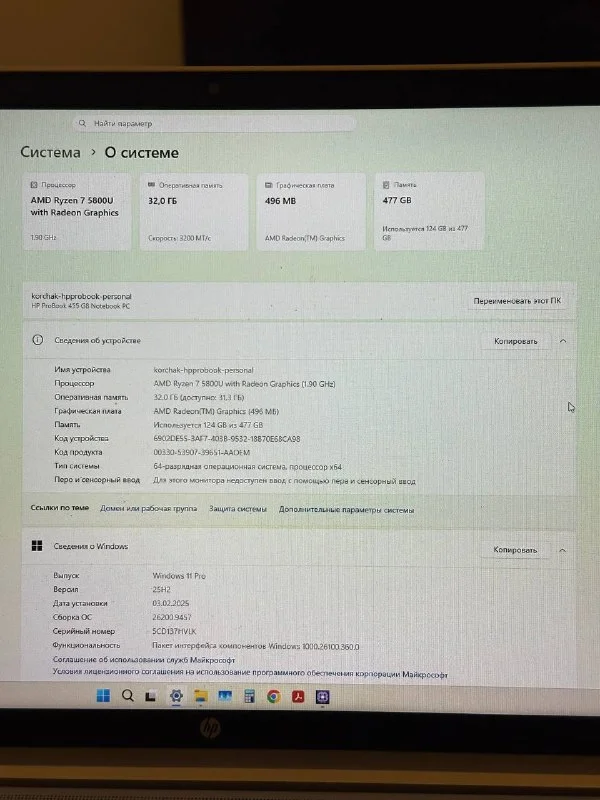Screen dimensions: 600x800
Task: Open the Windows Start menu
Action: (103, 696)
